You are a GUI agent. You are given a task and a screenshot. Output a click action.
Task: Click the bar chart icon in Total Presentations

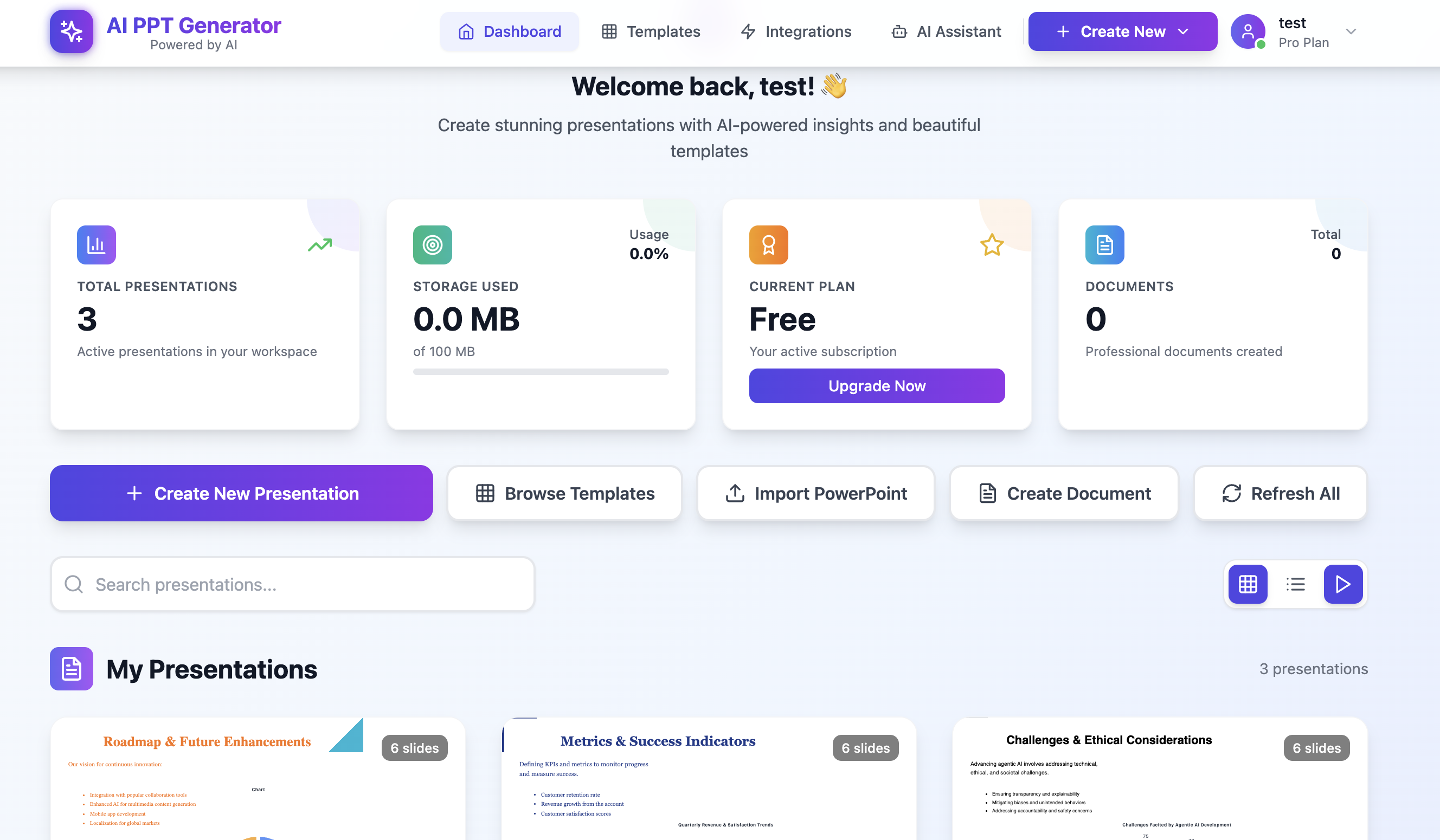97,245
